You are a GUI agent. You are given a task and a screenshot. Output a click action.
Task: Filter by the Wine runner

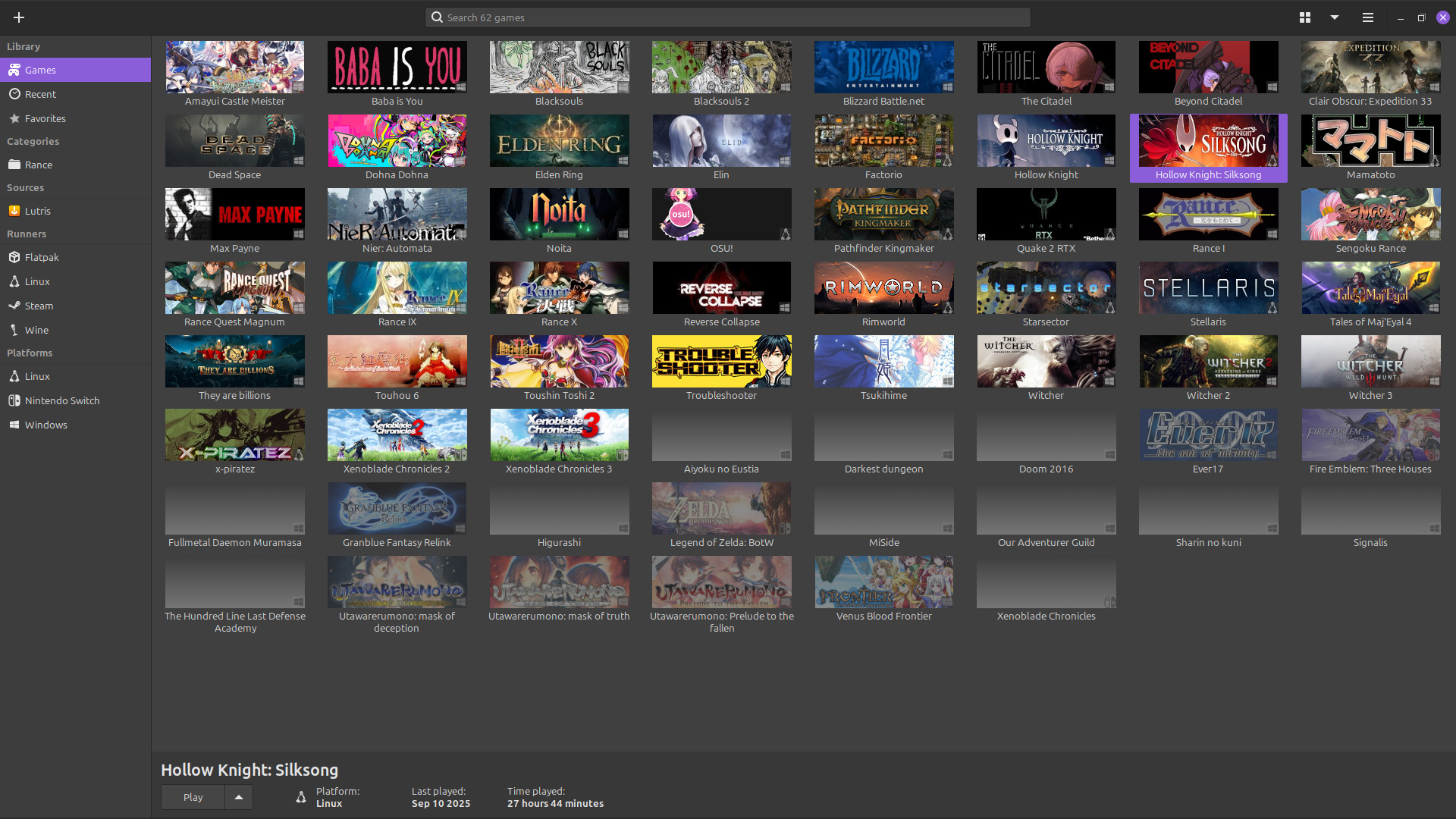point(36,330)
